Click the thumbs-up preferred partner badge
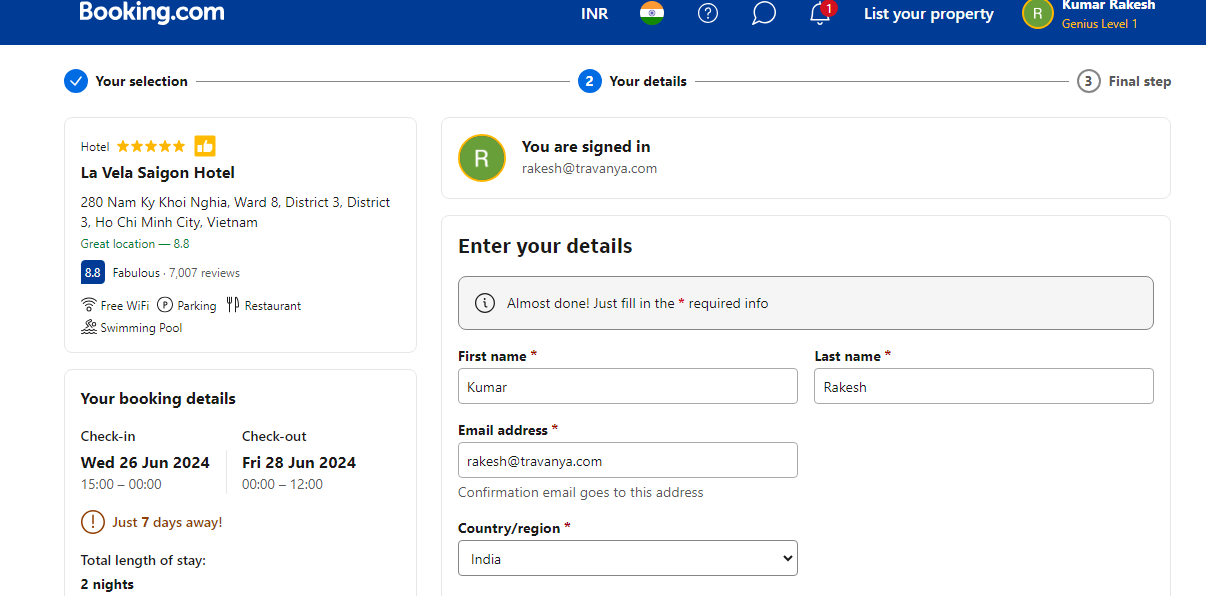Screen dimensions: 1206x596 pyautogui.click(x=205, y=146)
